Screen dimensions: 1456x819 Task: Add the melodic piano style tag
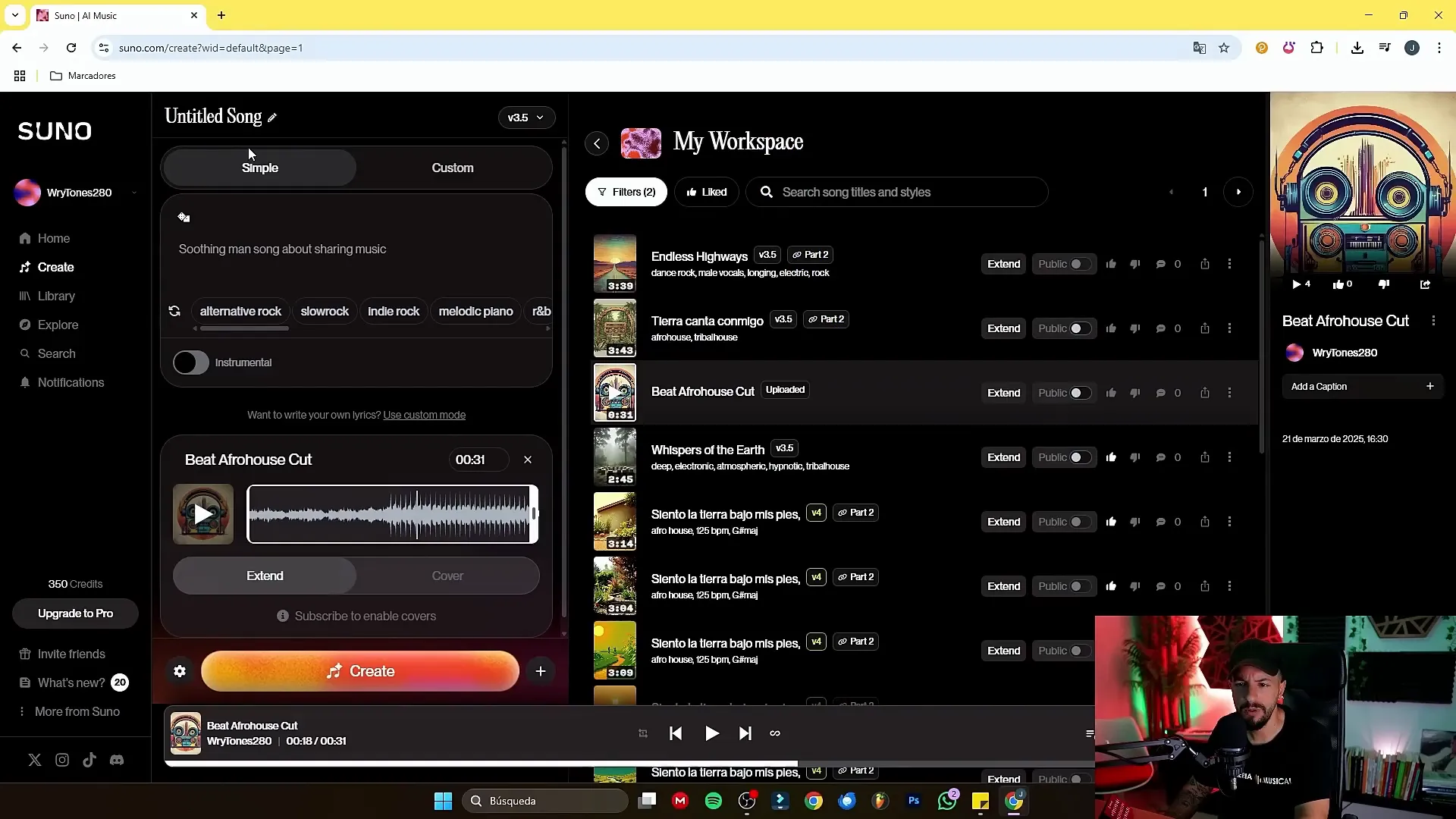475,311
